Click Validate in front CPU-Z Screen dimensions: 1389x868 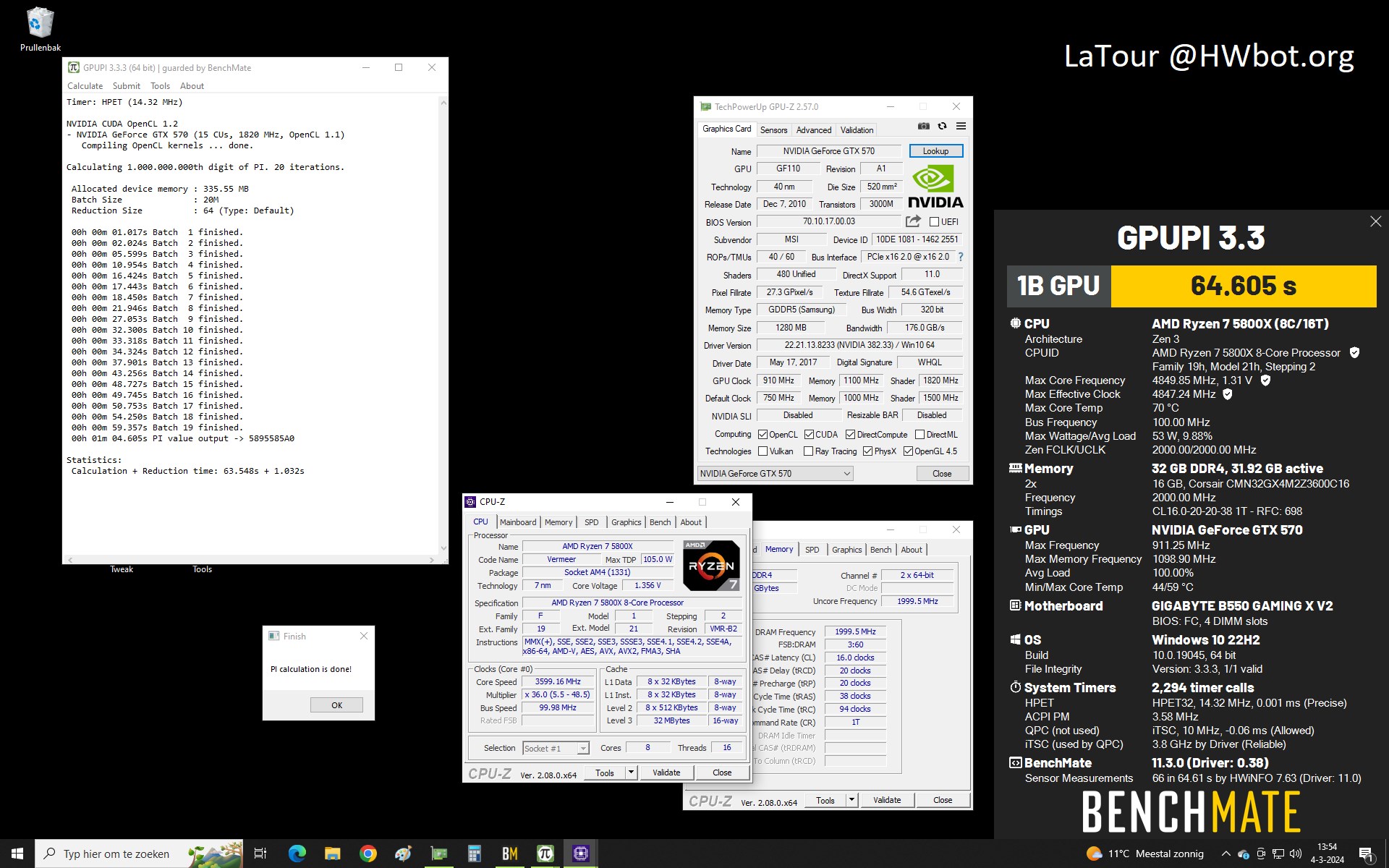pyautogui.click(x=666, y=773)
